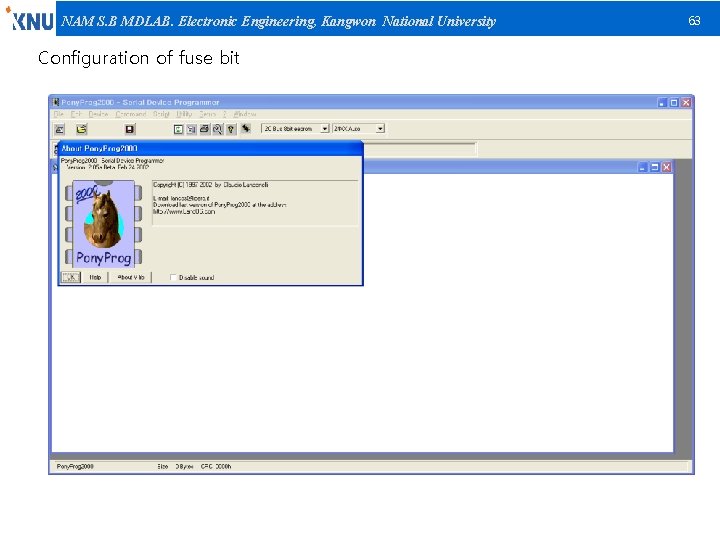This screenshot has height=540, width=720.
Task: Maximize the inner document window
Action: click(x=655, y=167)
